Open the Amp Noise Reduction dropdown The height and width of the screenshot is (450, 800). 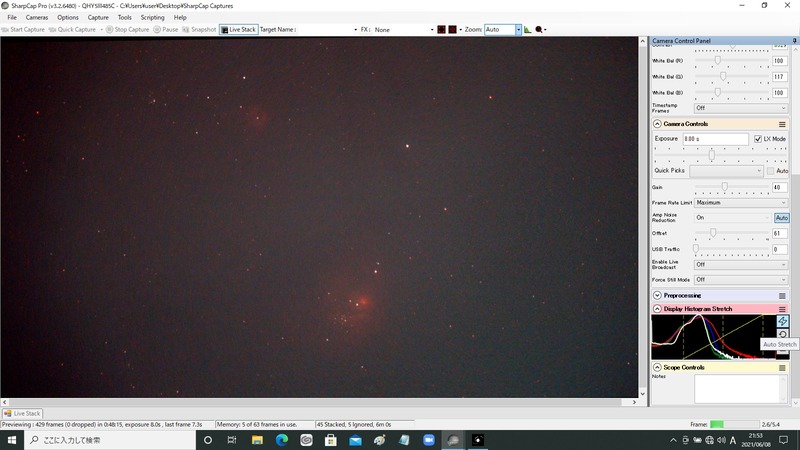tap(733, 218)
